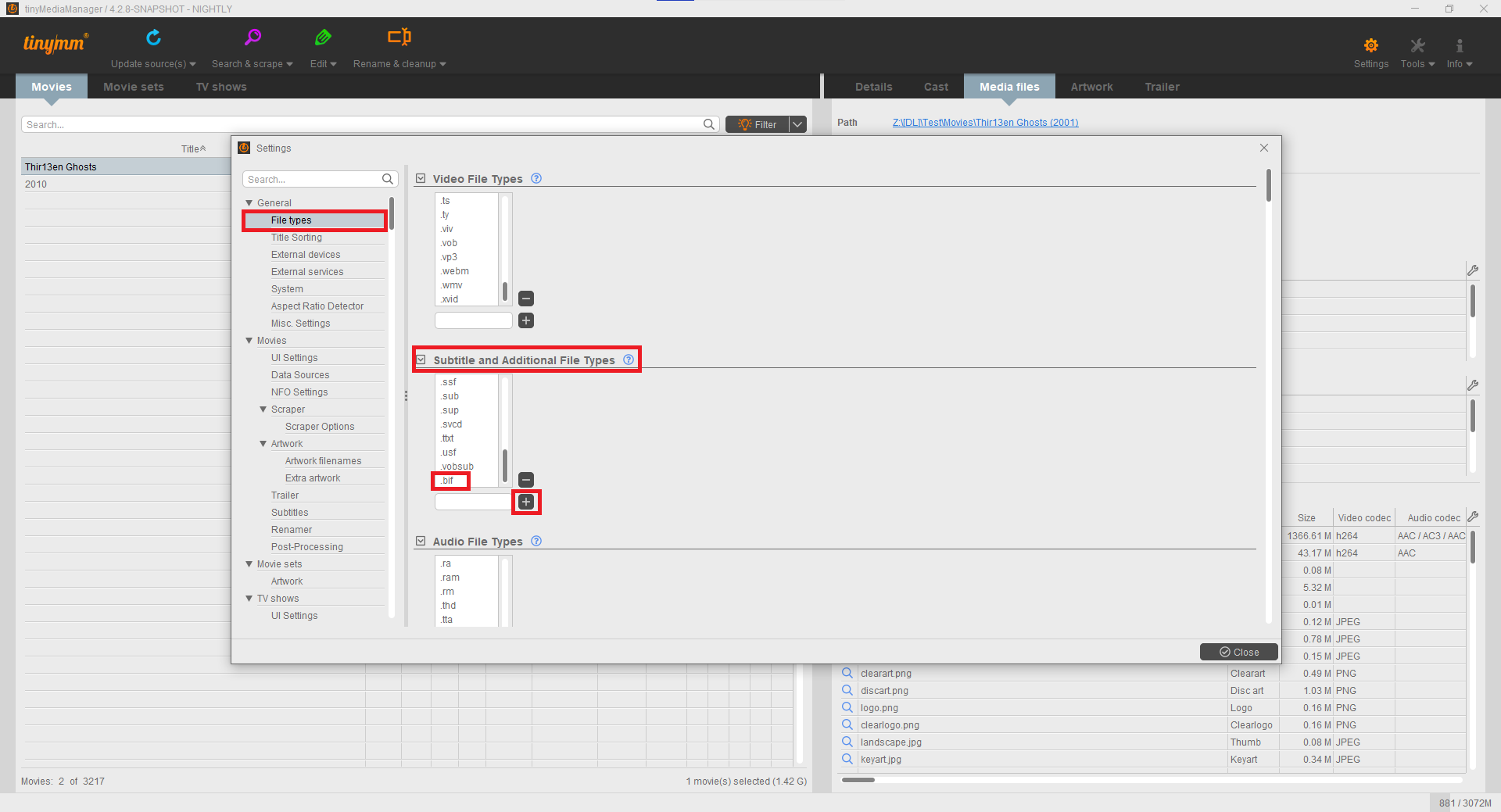1501x812 pixels.
Task: Switch to the Movie sets tab
Action: coord(134,86)
